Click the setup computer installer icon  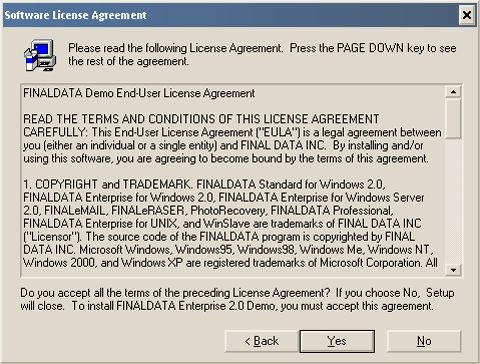(40, 55)
